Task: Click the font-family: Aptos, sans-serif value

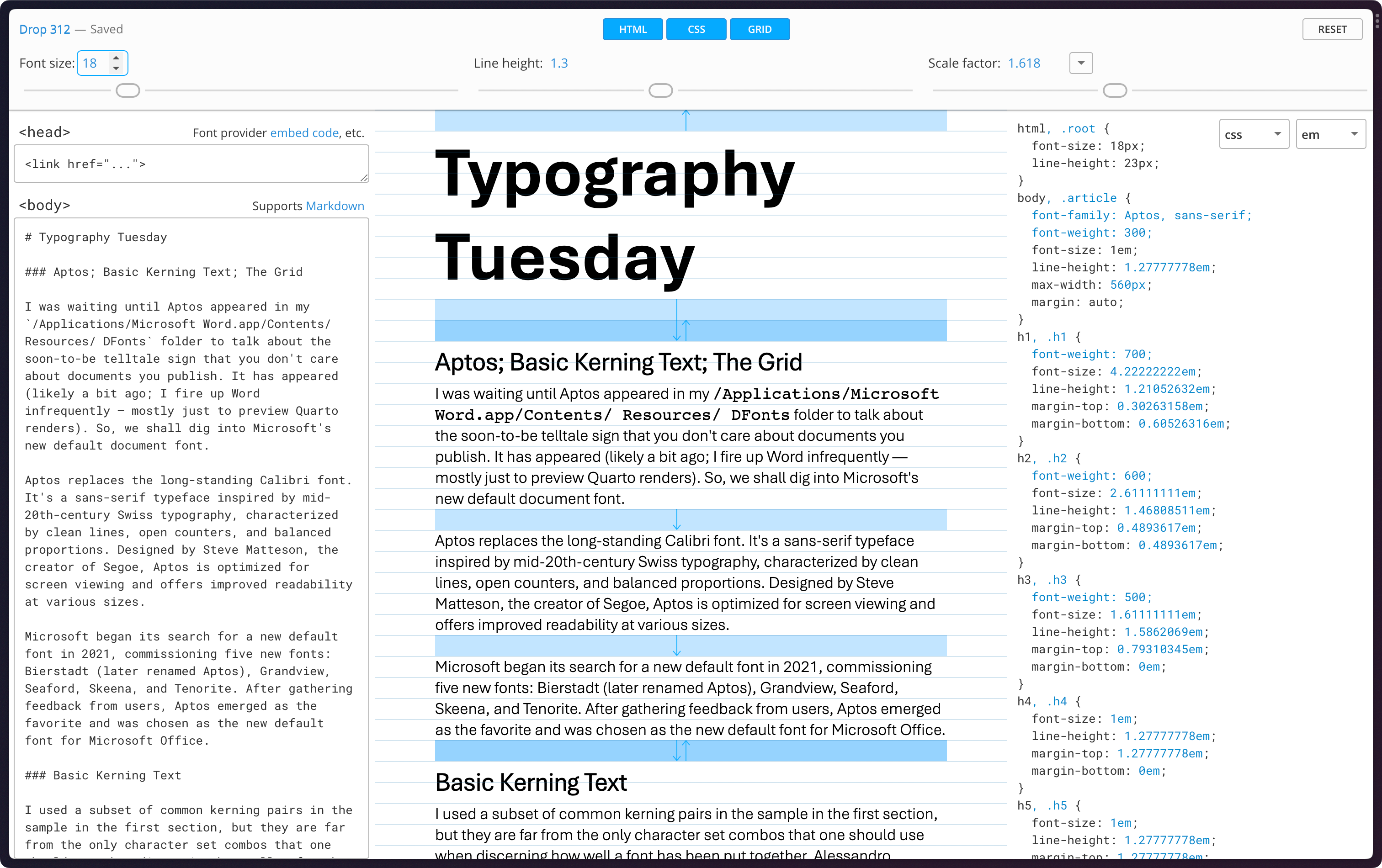Action: click(x=1141, y=215)
